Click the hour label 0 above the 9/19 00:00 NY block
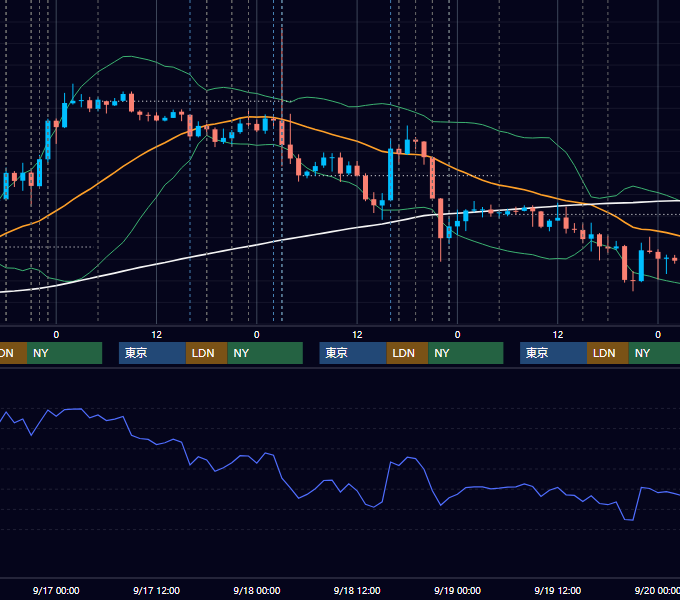 click(457, 335)
